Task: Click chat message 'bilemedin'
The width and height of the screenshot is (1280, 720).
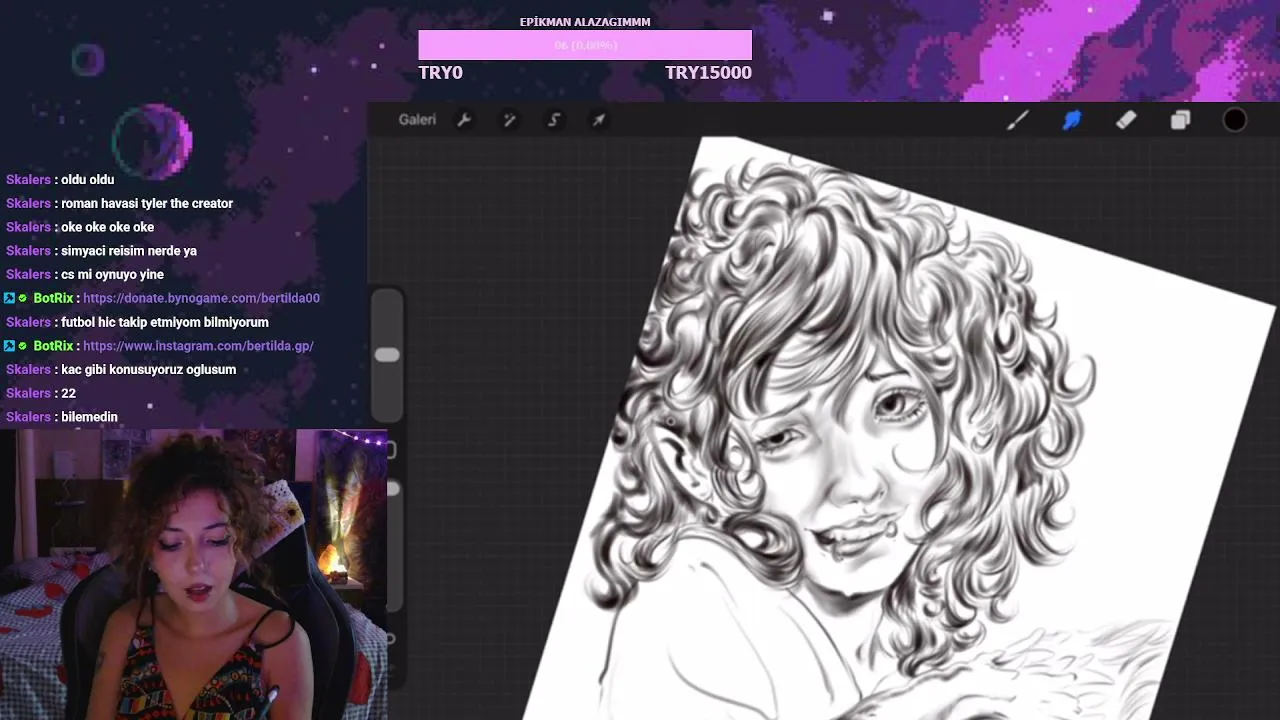Action: [x=89, y=417]
